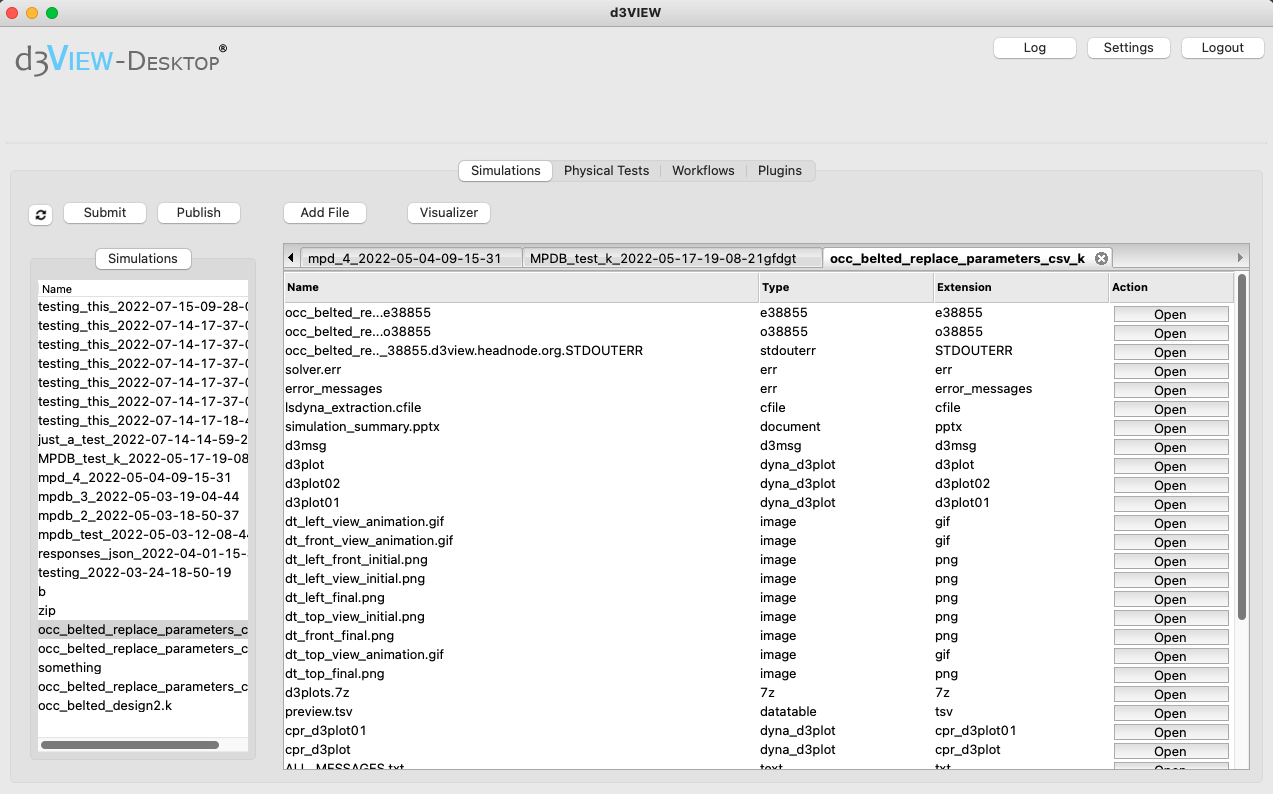Click the Logout button

tap(1222, 48)
